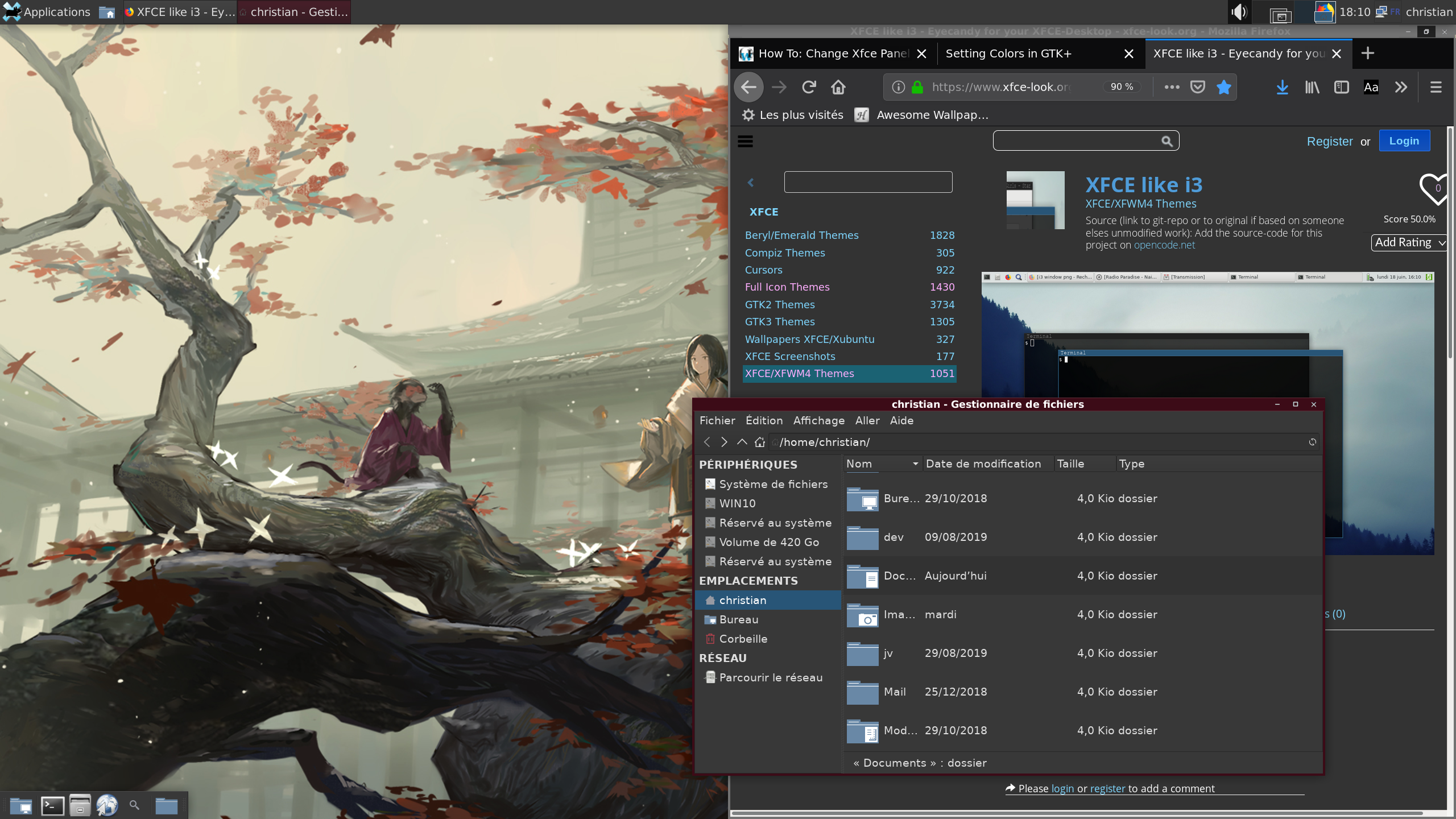The height and width of the screenshot is (819, 1456).
Task: Show site information for xfce-look.org
Action: (898, 87)
